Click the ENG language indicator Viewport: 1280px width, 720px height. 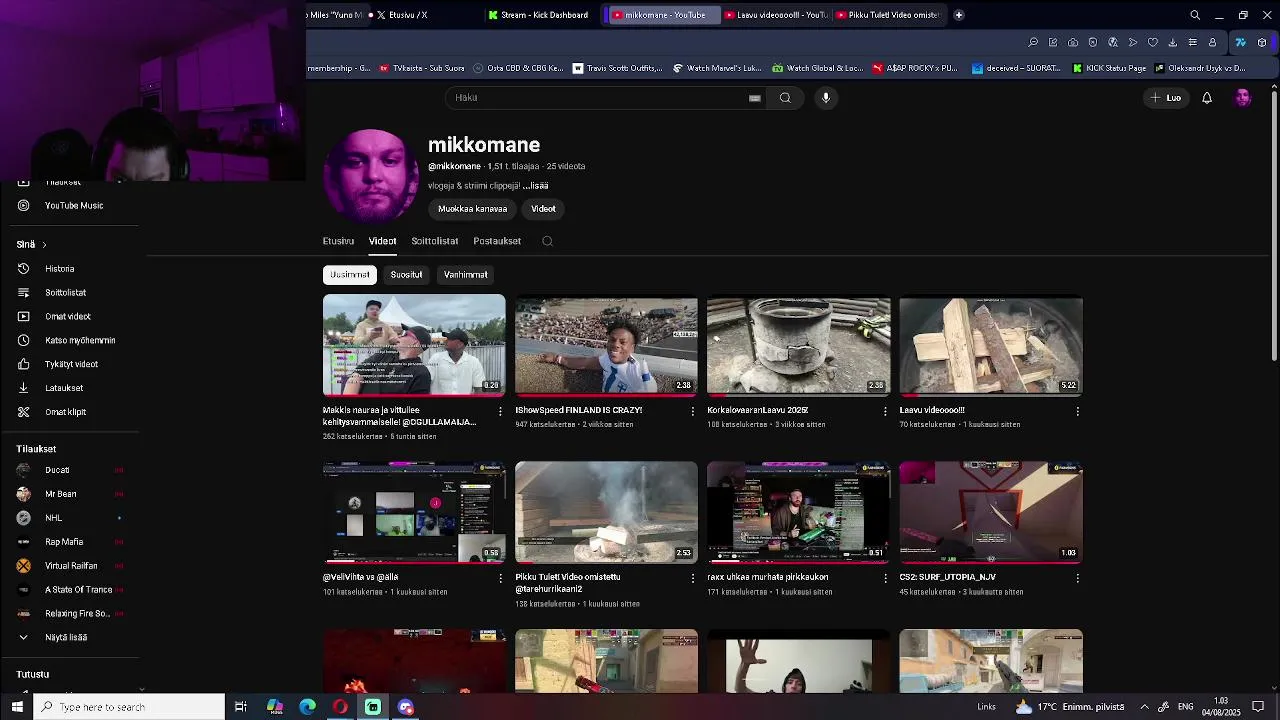[x=1185, y=707]
